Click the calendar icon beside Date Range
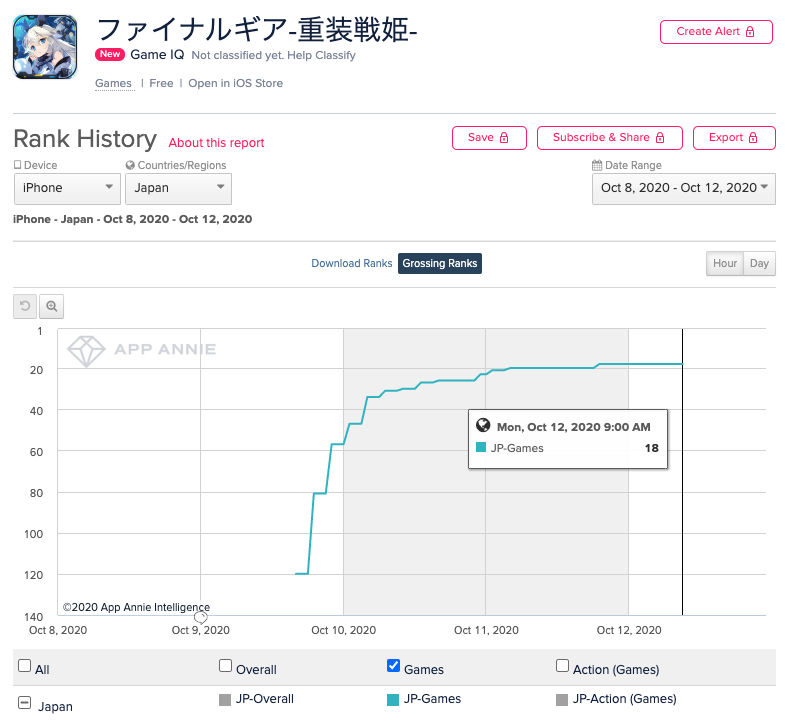Screen dimensions: 785x726 coord(597,165)
